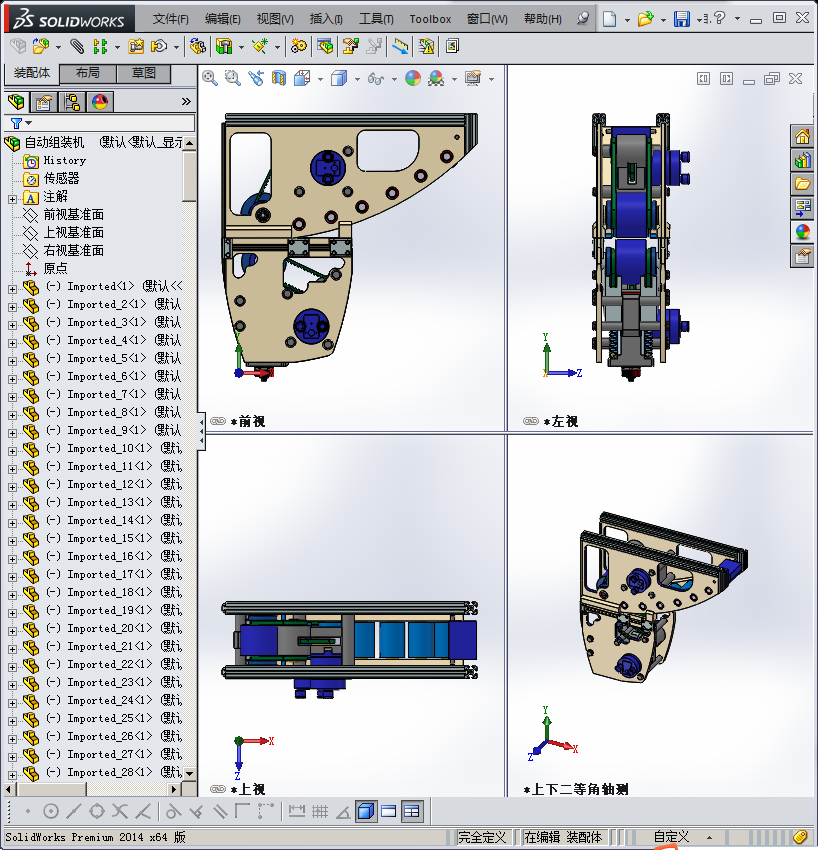Click the Apply Scene icon
818x850 pixels.
coord(436,79)
